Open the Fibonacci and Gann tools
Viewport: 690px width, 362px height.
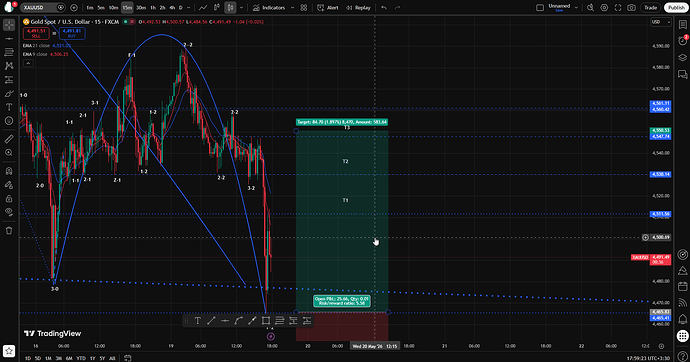tap(9, 52)
